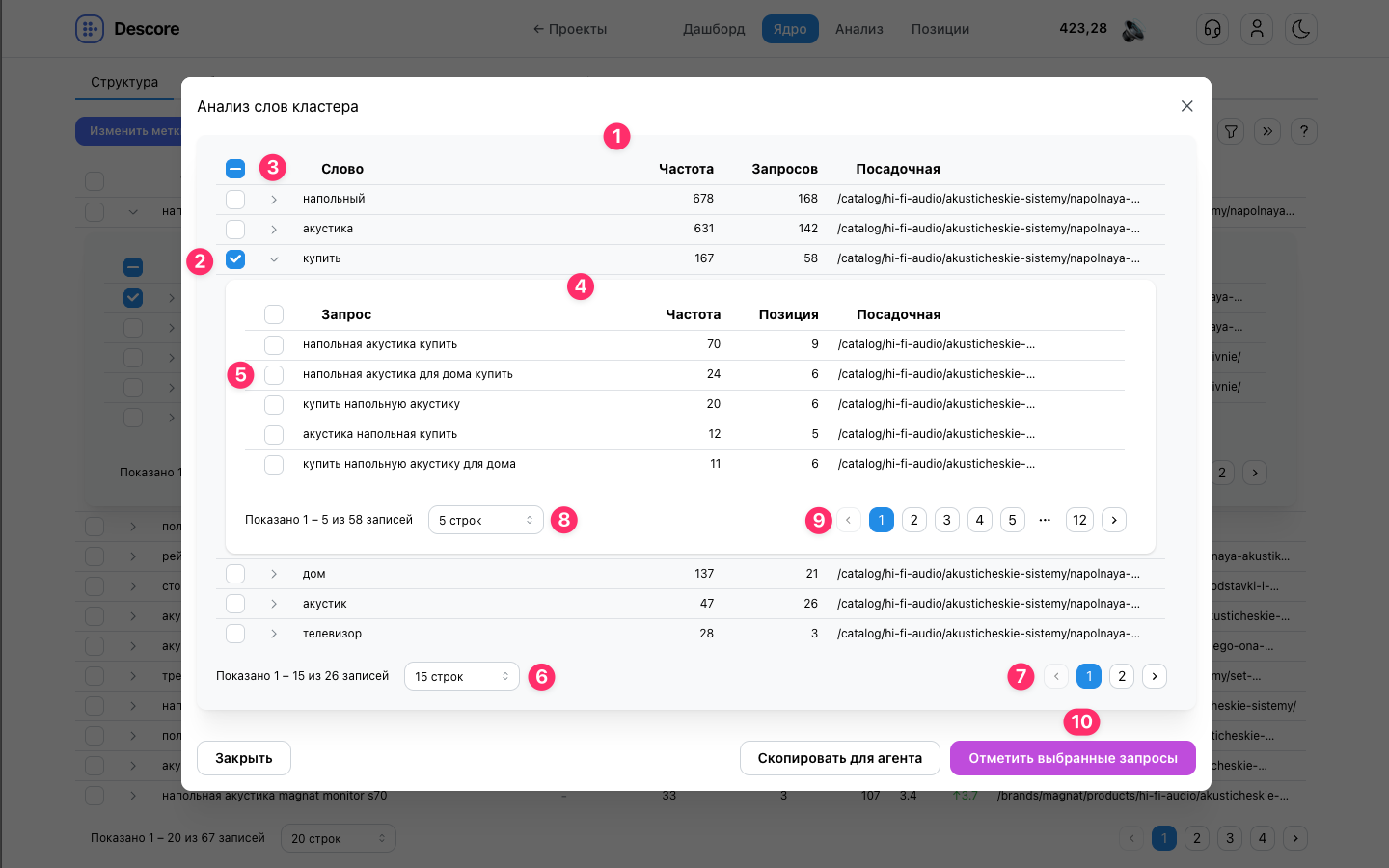Check 'напольная акустика для дома купить' checkbox
1389x868 pixels.
274,375
